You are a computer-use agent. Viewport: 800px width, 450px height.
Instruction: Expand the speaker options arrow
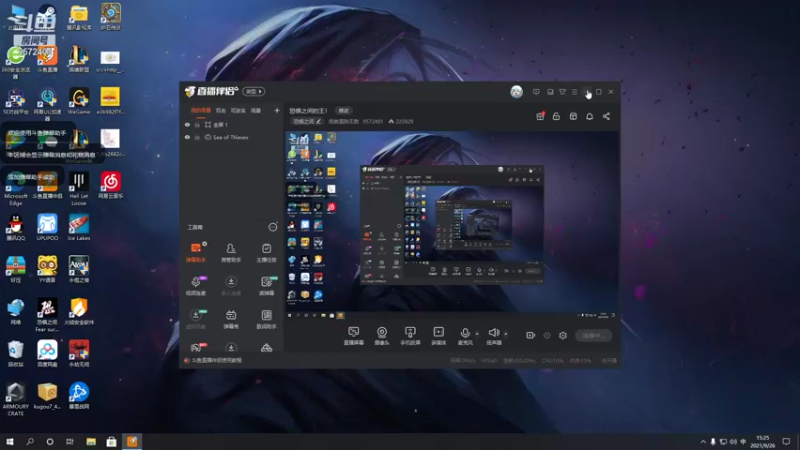506,334
